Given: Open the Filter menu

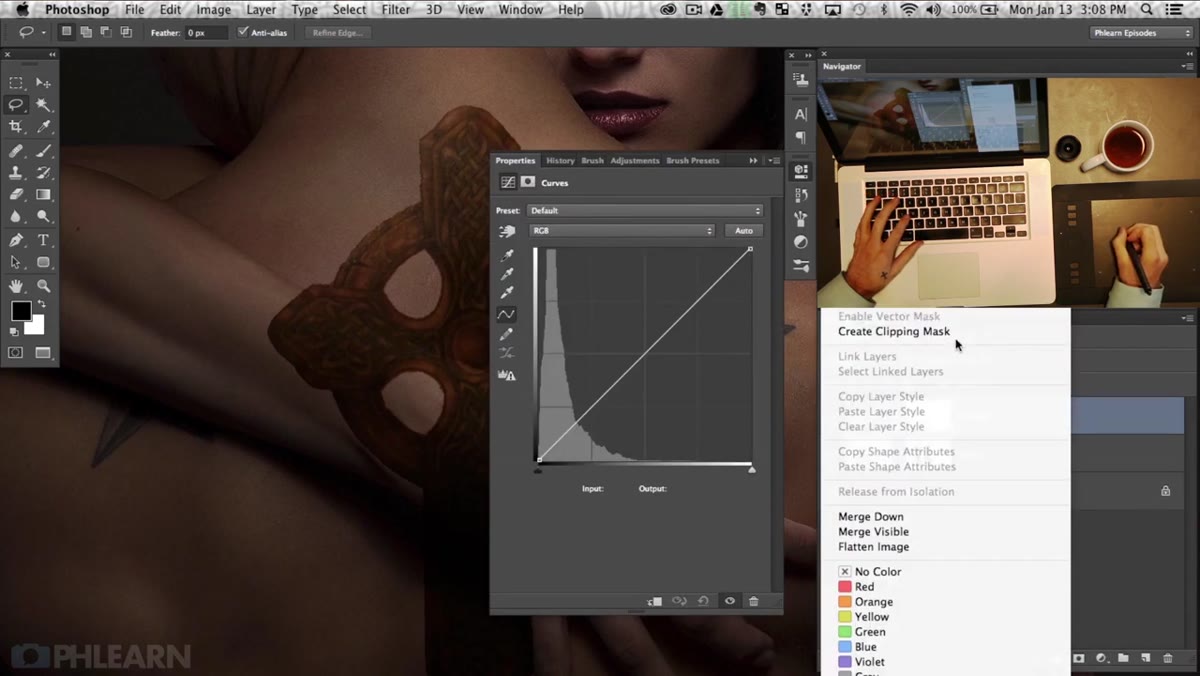Looking at the screenshot, I should pyautogui.click(x=396, y=10).
